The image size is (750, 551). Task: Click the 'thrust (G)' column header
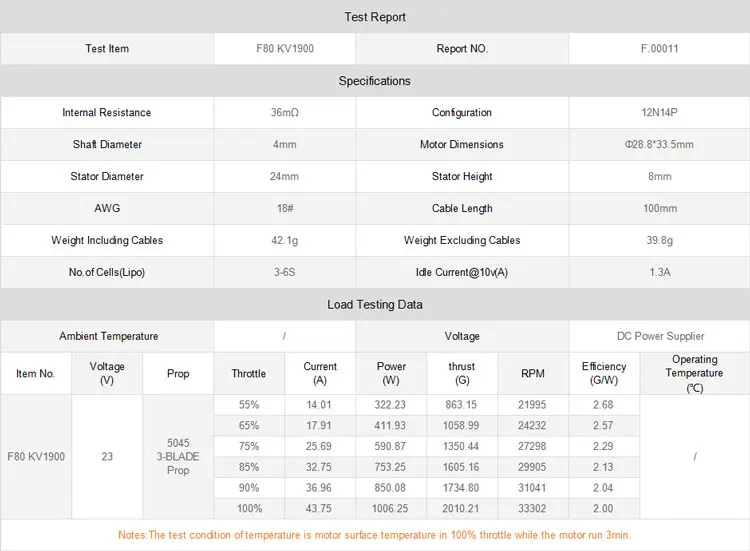[462, 374]
